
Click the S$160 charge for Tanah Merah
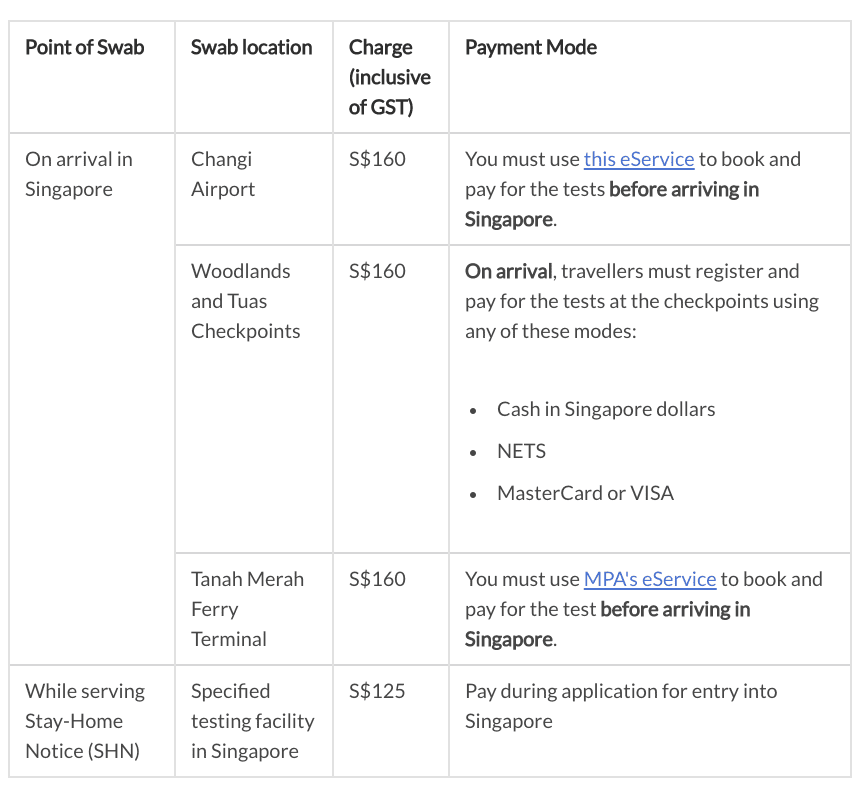(x=377, y=579)
